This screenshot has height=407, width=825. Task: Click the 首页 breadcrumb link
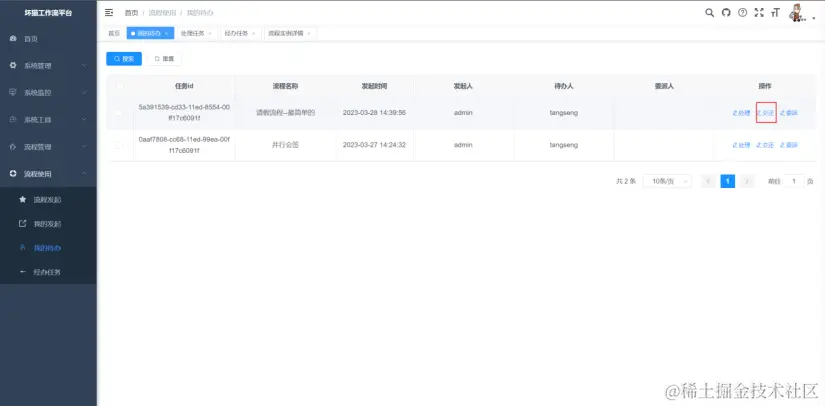(131, 13)
